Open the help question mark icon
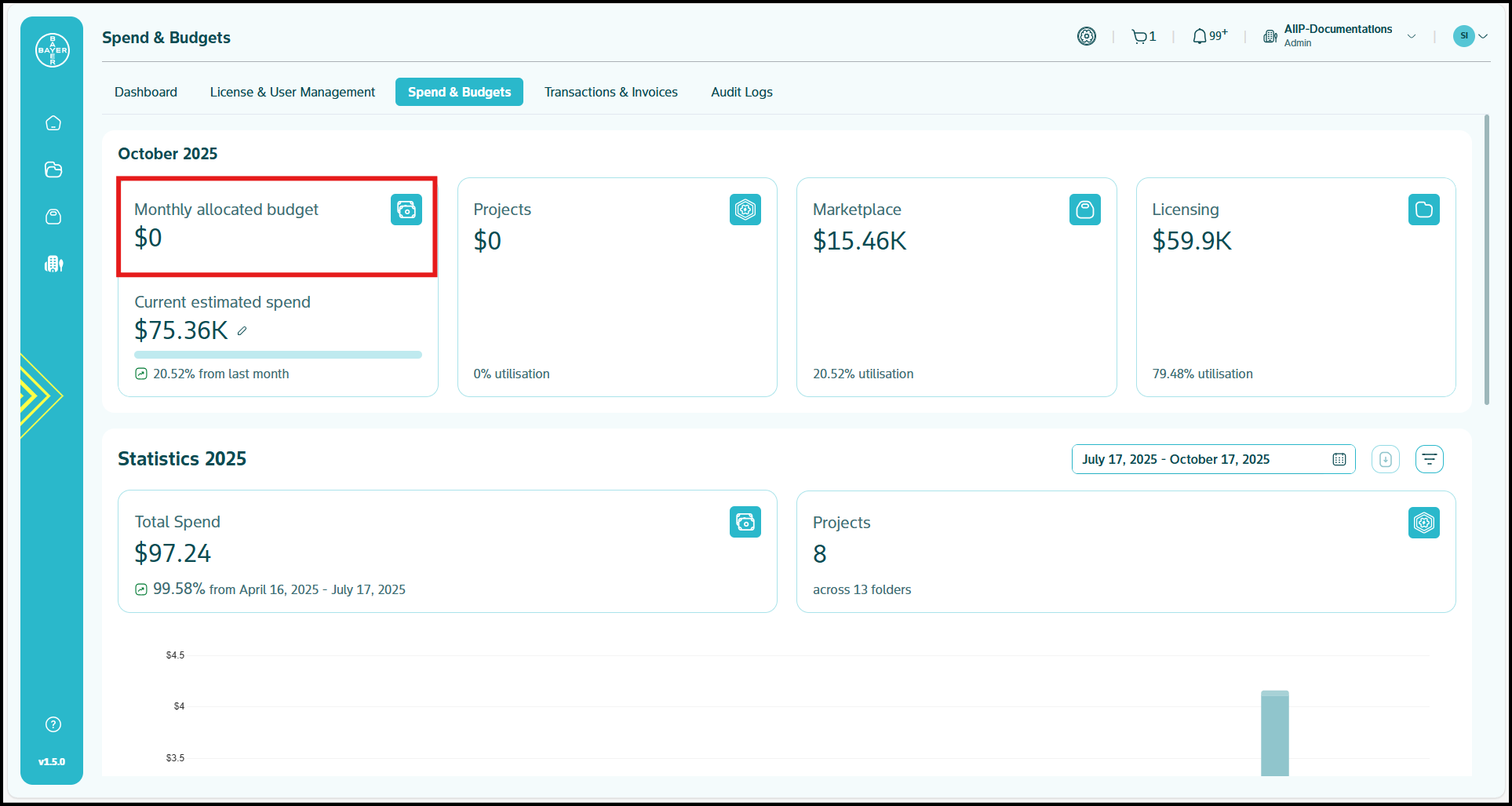This screenshot has width=1512, height=806. pyautogui.click(x=53, y=724)
